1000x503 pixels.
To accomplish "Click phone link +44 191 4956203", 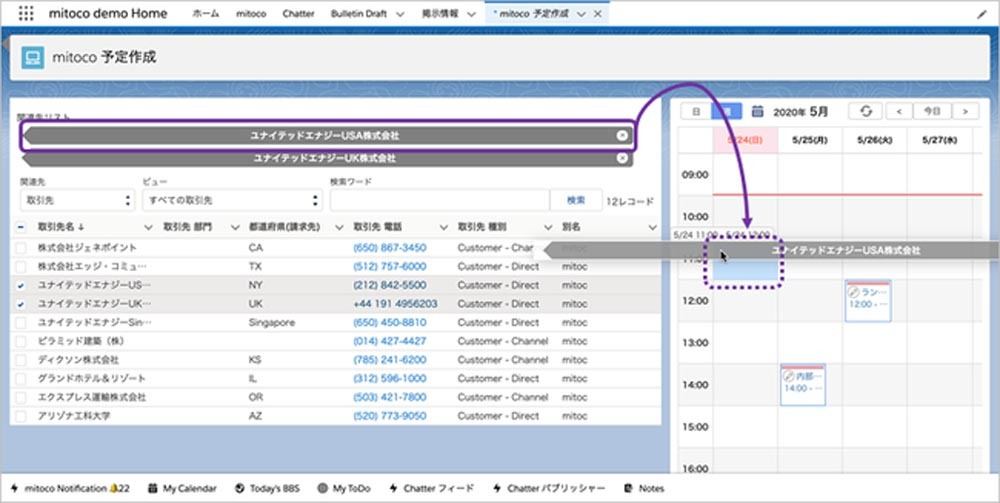I will pyautogui.click(x=395, y=303).
